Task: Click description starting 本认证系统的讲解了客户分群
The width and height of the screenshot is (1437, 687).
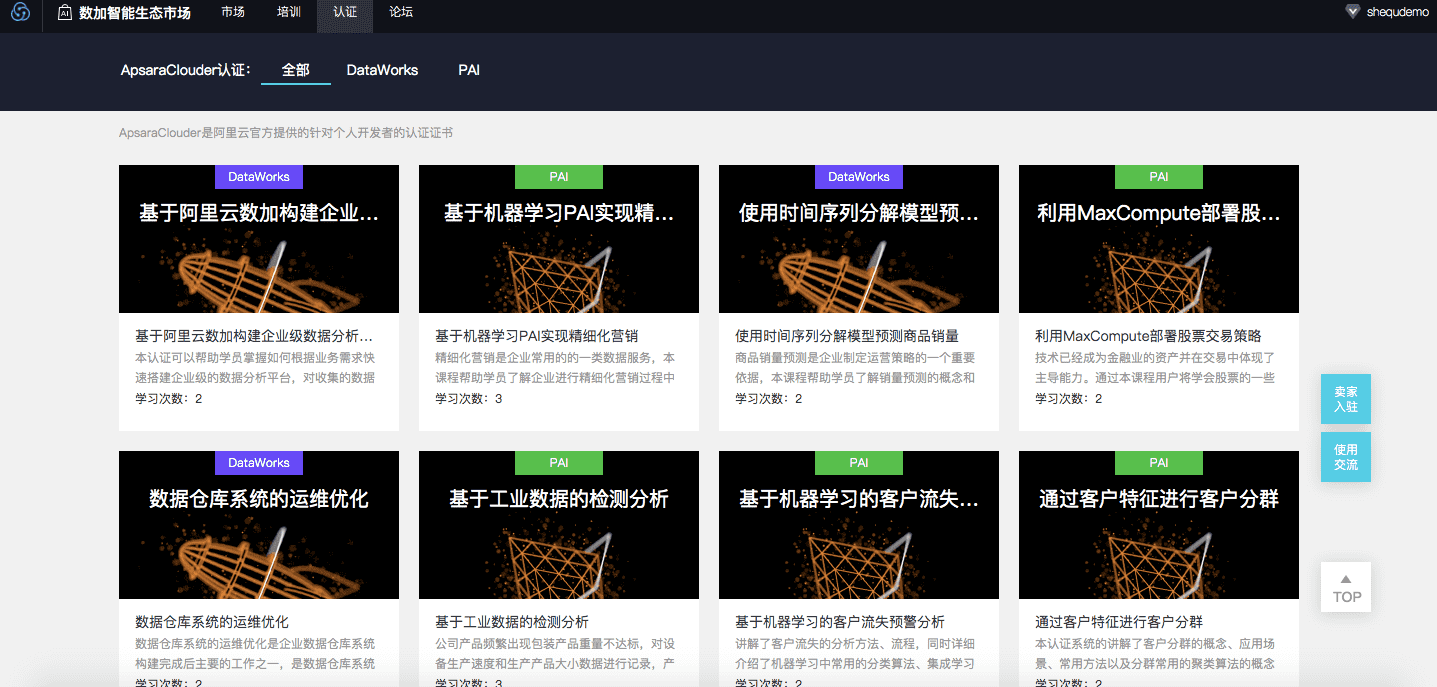Action: [x=1155, y=653]
